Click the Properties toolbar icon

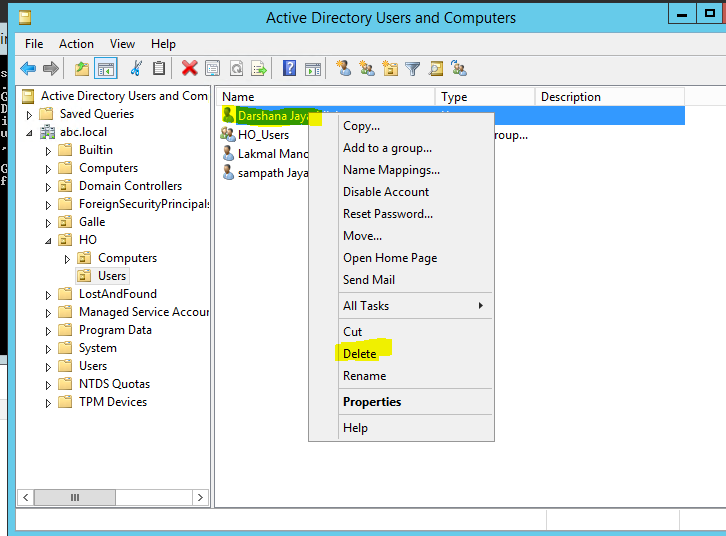[213, 69]
